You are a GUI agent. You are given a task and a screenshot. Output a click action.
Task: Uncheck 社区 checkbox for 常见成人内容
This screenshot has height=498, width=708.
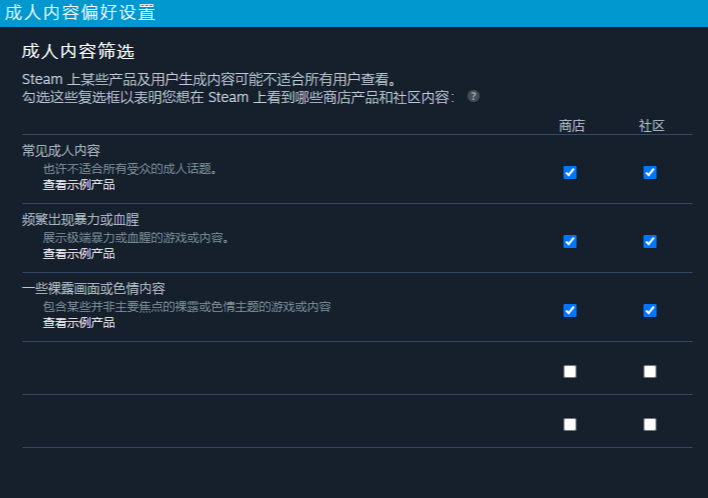click(650, 172)
